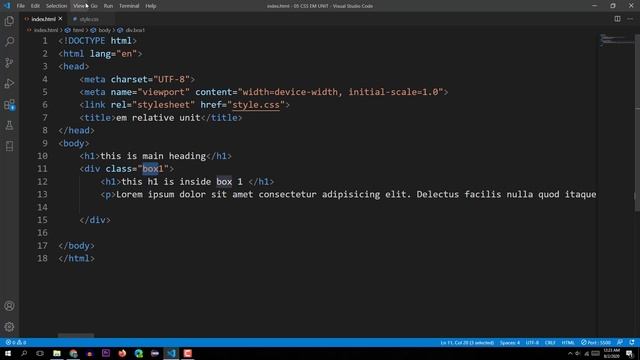The height and width of the screenshot is (360, 640).
Task: Open the Testing flask icon view
Action: click(x=9, y=125)
